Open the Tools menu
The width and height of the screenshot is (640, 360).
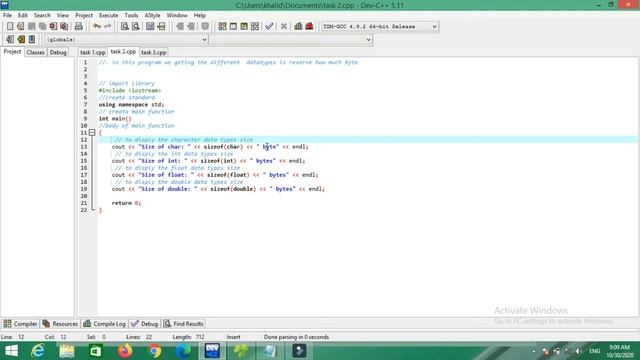pos(131,15)
